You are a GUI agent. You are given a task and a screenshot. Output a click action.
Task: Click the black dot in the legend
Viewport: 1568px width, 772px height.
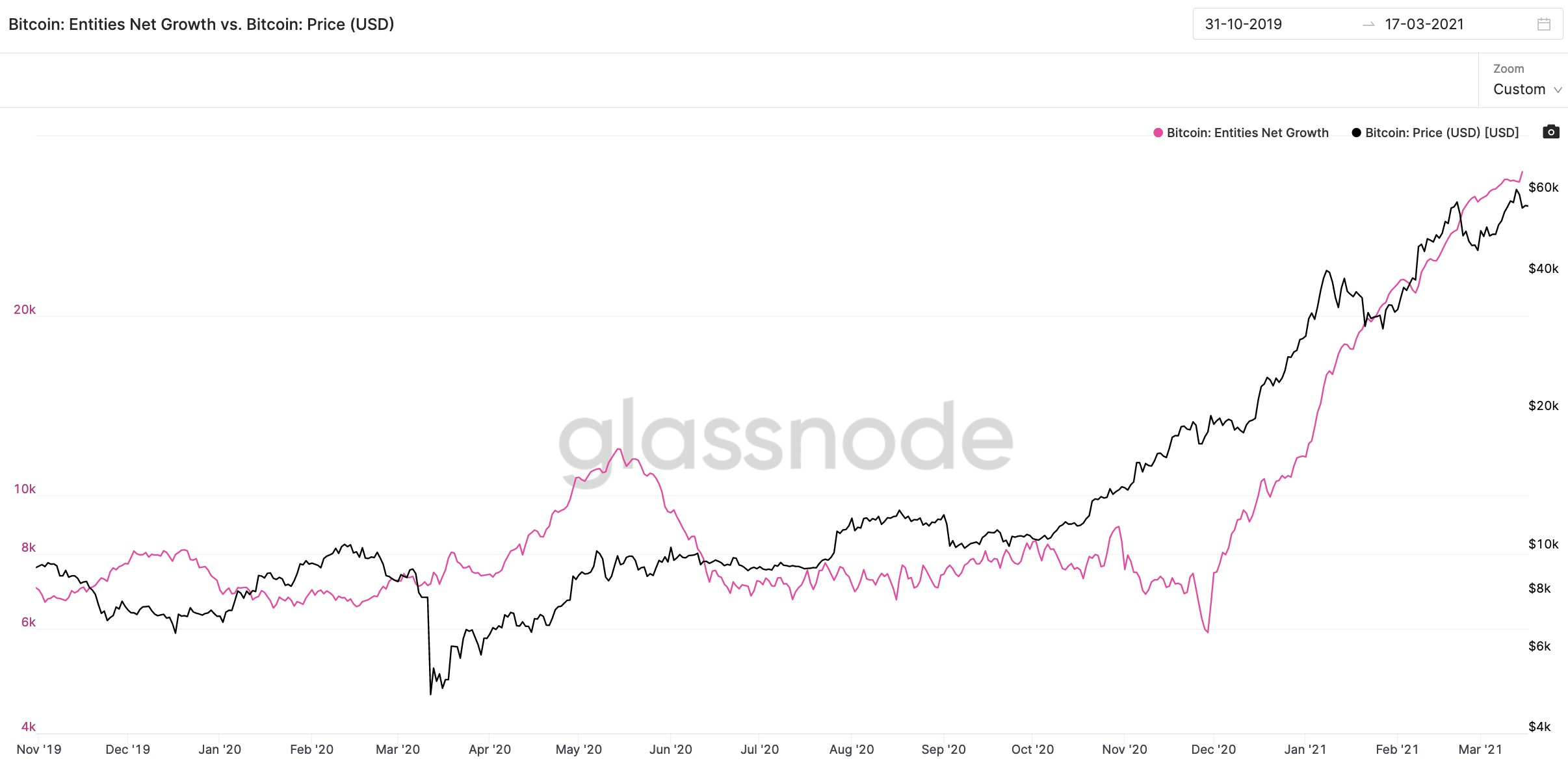(1356, 133)
